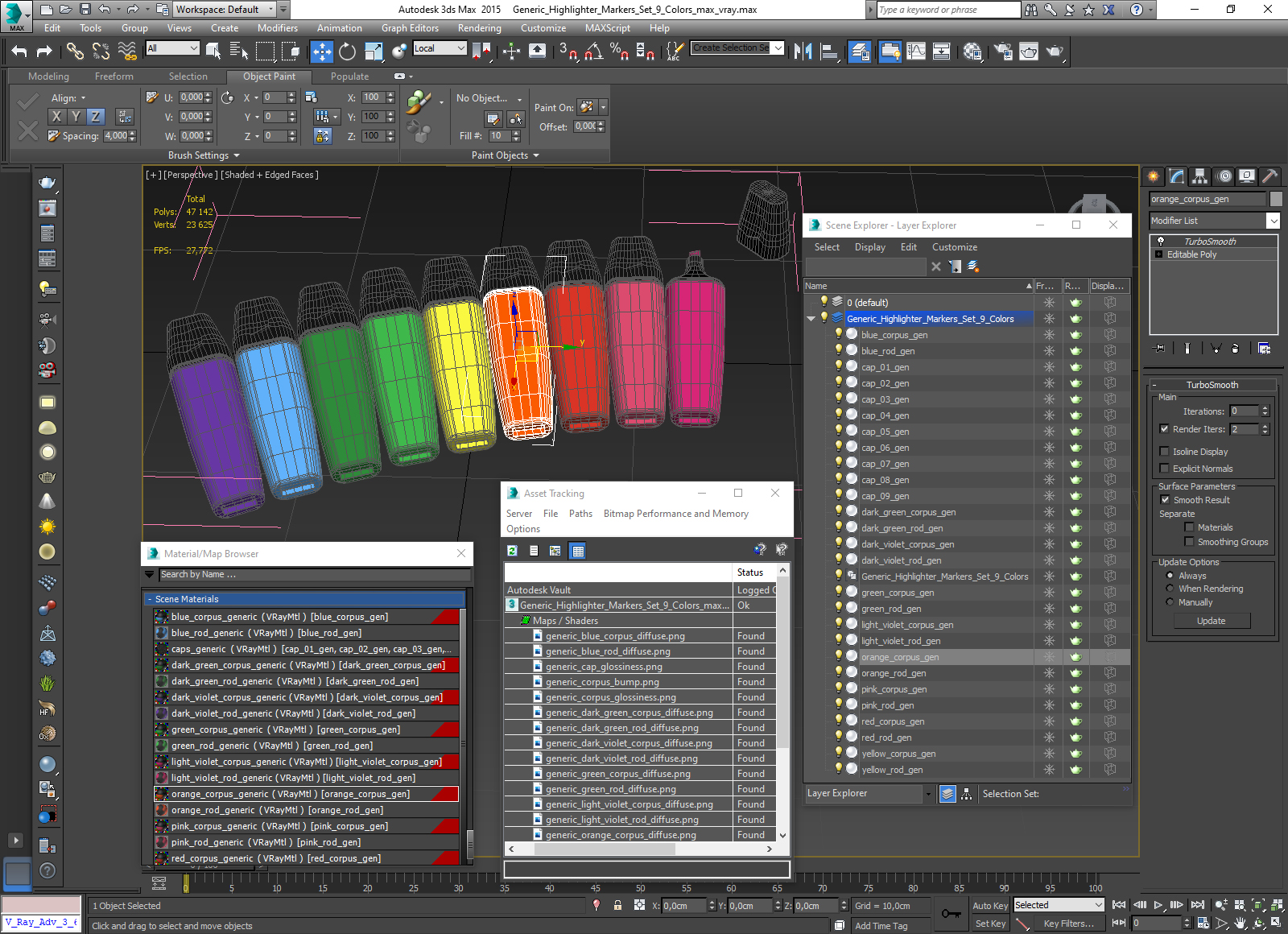Activate the Select and Rotate tool
Screen dimensions: 1288x934
[347, 52]
